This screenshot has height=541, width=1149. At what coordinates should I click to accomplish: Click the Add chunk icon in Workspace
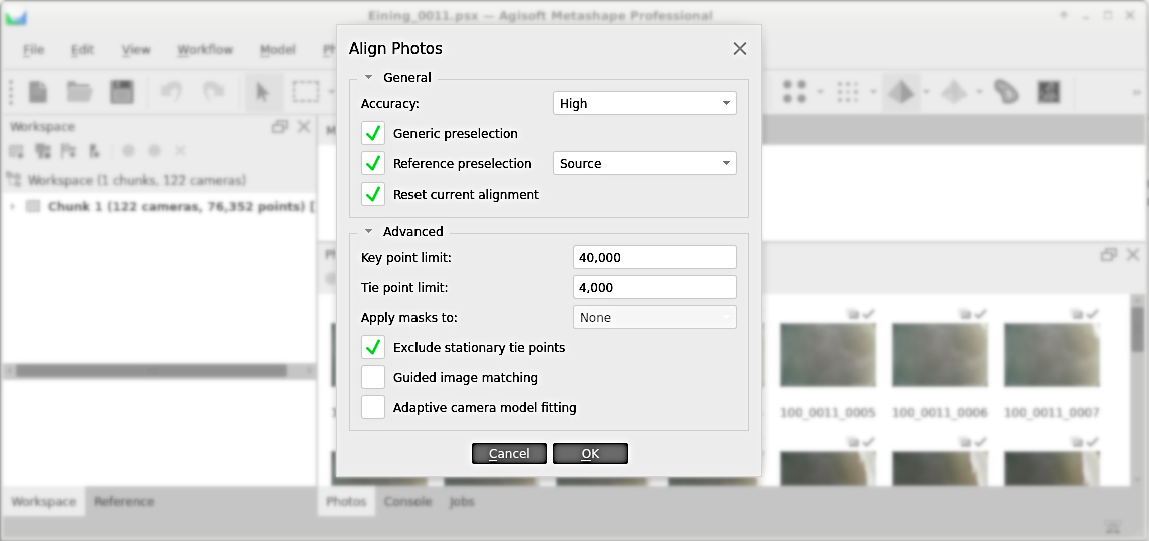click(x=17, y=151)
